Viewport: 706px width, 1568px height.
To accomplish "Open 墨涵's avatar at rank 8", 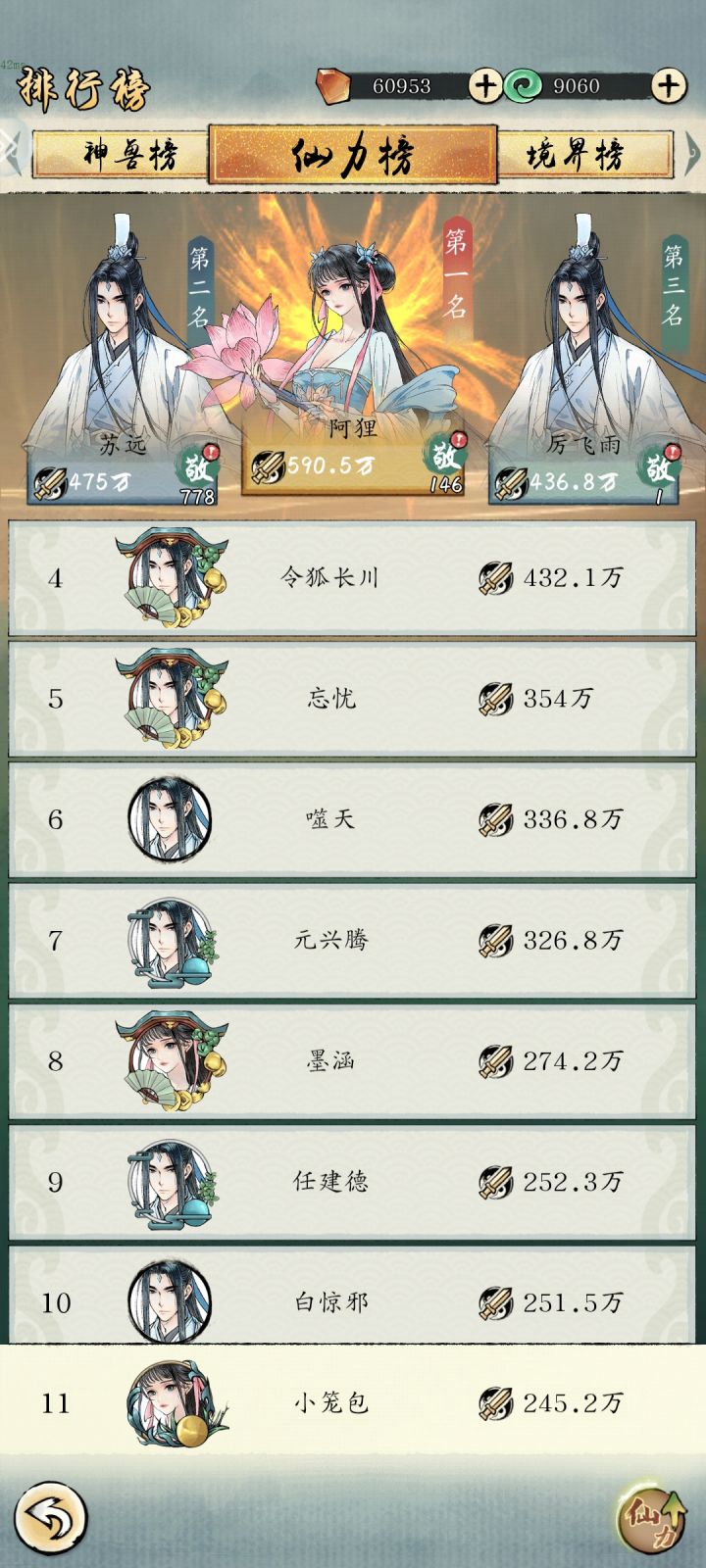I will click(x=172, y=1061).
